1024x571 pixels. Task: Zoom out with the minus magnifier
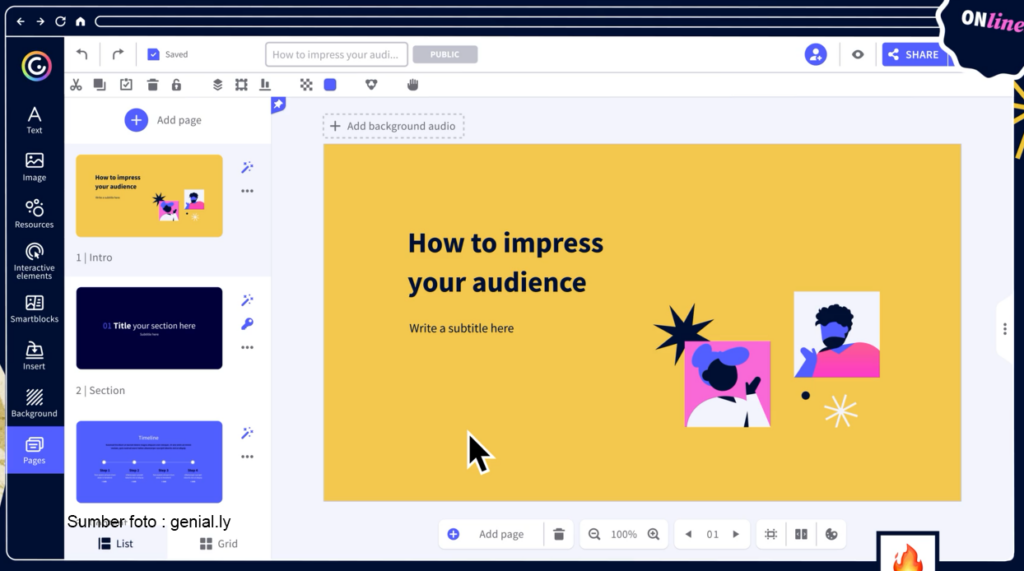point(594,534)
